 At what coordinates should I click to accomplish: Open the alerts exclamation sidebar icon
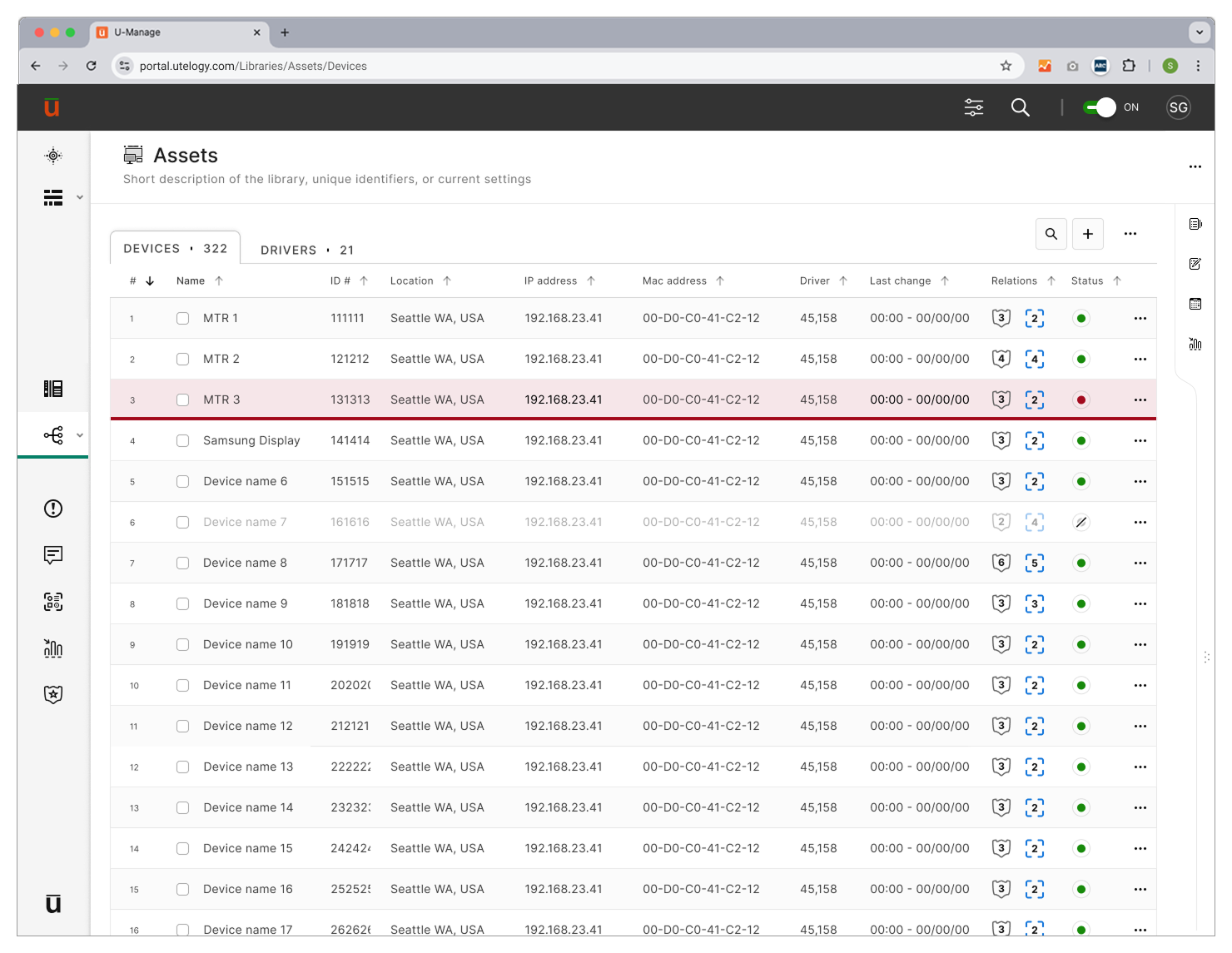pyautogui.click(x=53, y=509)
